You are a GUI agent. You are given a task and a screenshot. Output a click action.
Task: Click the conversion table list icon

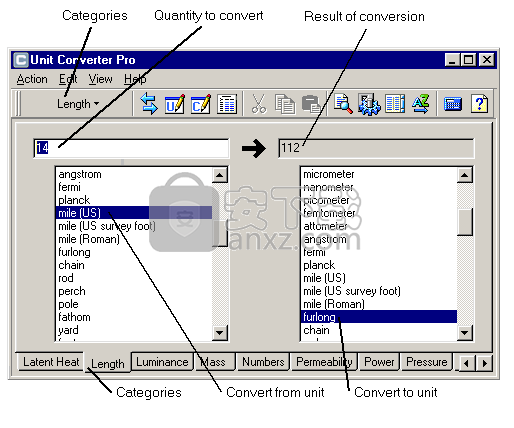(227, 104)
